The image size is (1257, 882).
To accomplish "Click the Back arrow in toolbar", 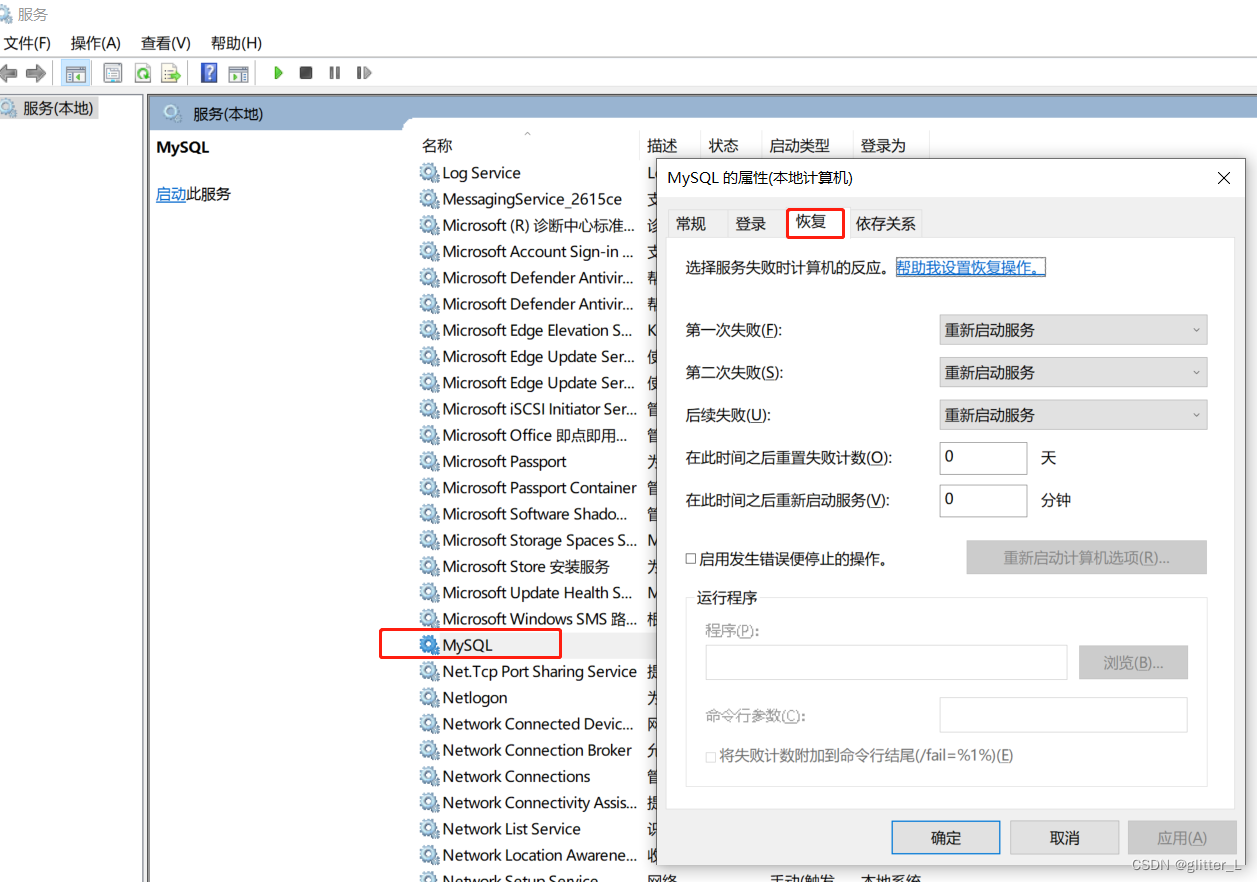I will pyautogui.click(x=9, y=73).
